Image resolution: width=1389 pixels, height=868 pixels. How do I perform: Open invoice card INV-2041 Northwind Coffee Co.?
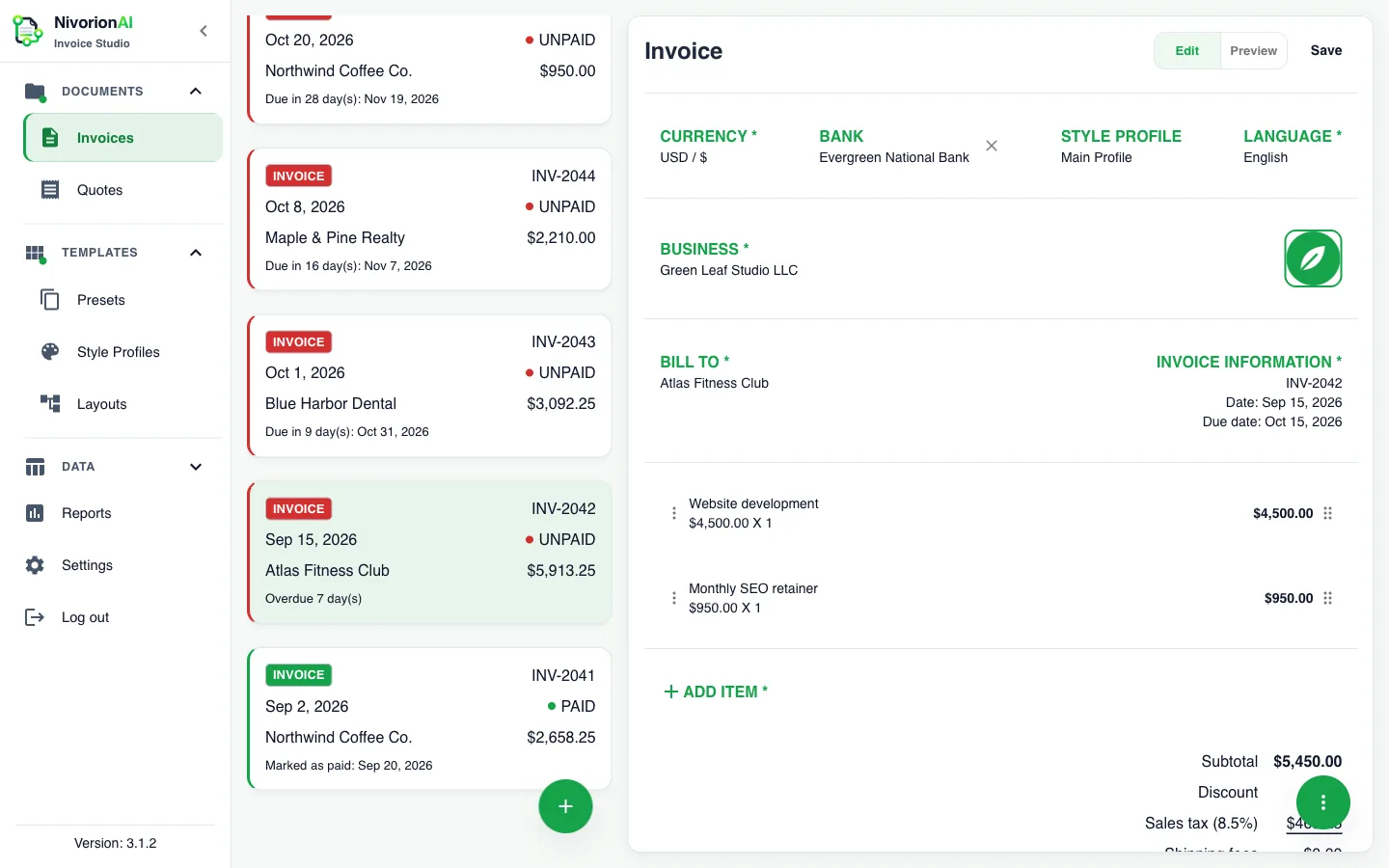(429, 719)
